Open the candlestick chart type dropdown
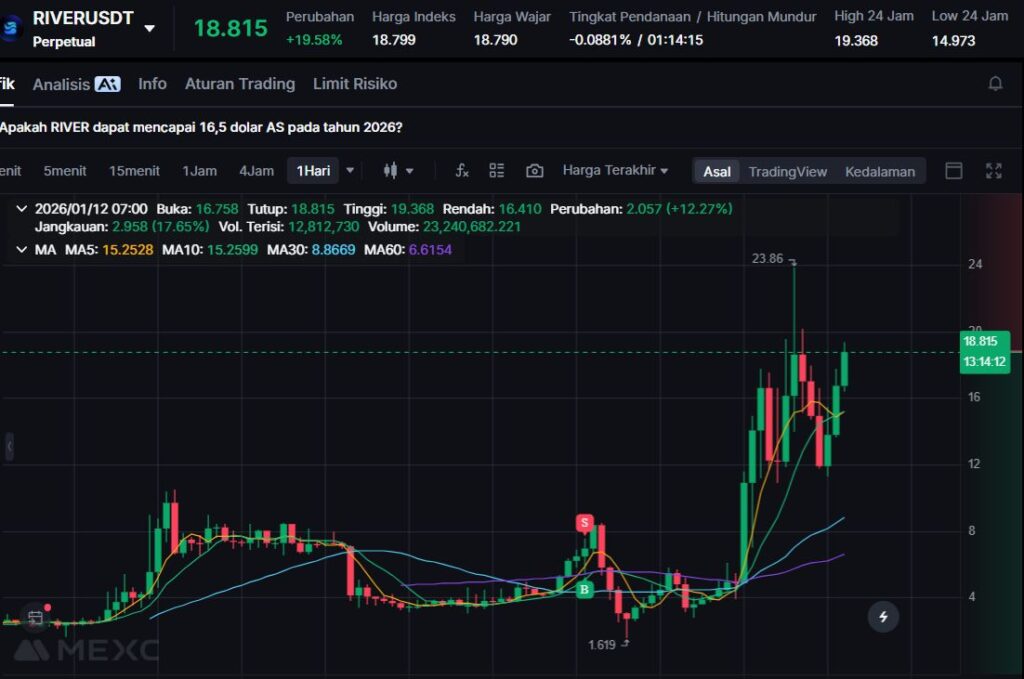 coord(398,171)
